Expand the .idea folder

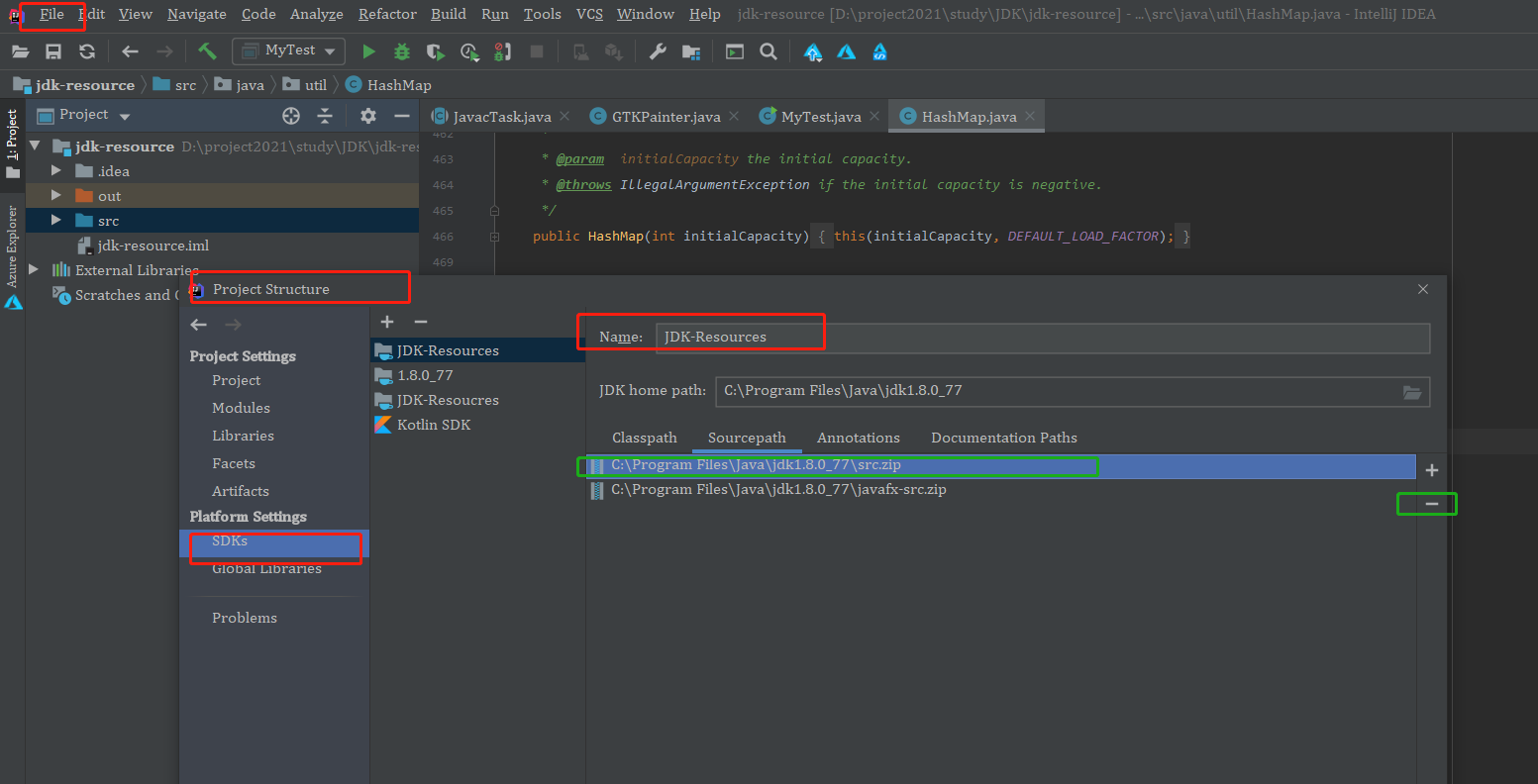tap(55, 170)
